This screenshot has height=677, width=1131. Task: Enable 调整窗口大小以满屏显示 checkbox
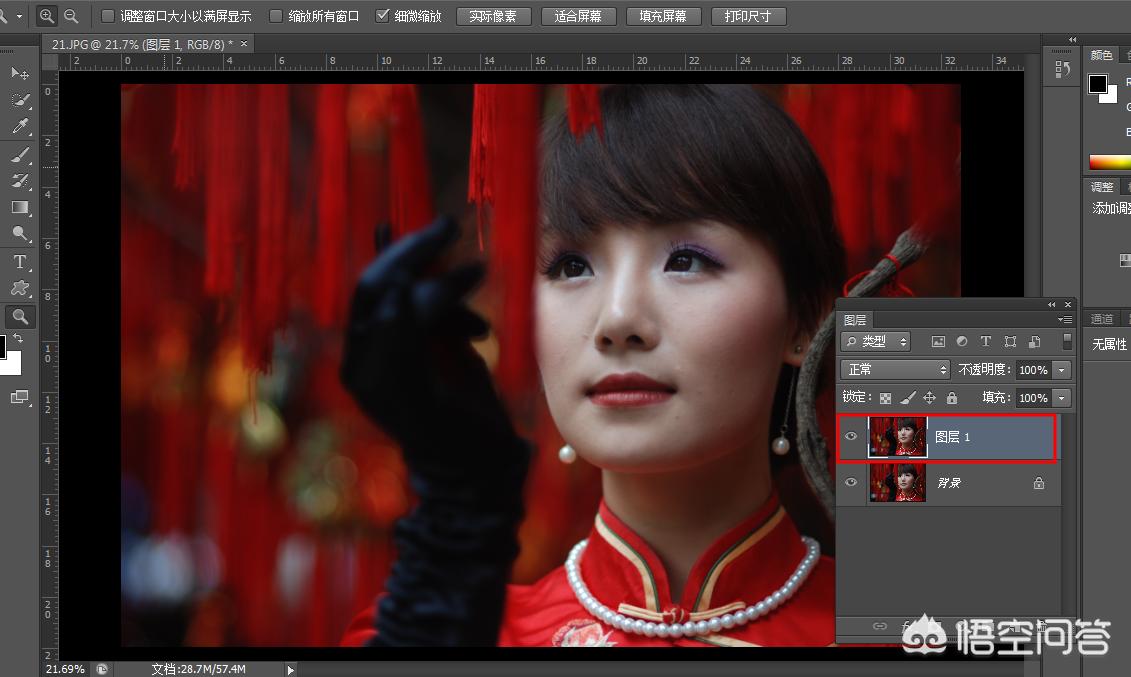click(x=108, y=16)
